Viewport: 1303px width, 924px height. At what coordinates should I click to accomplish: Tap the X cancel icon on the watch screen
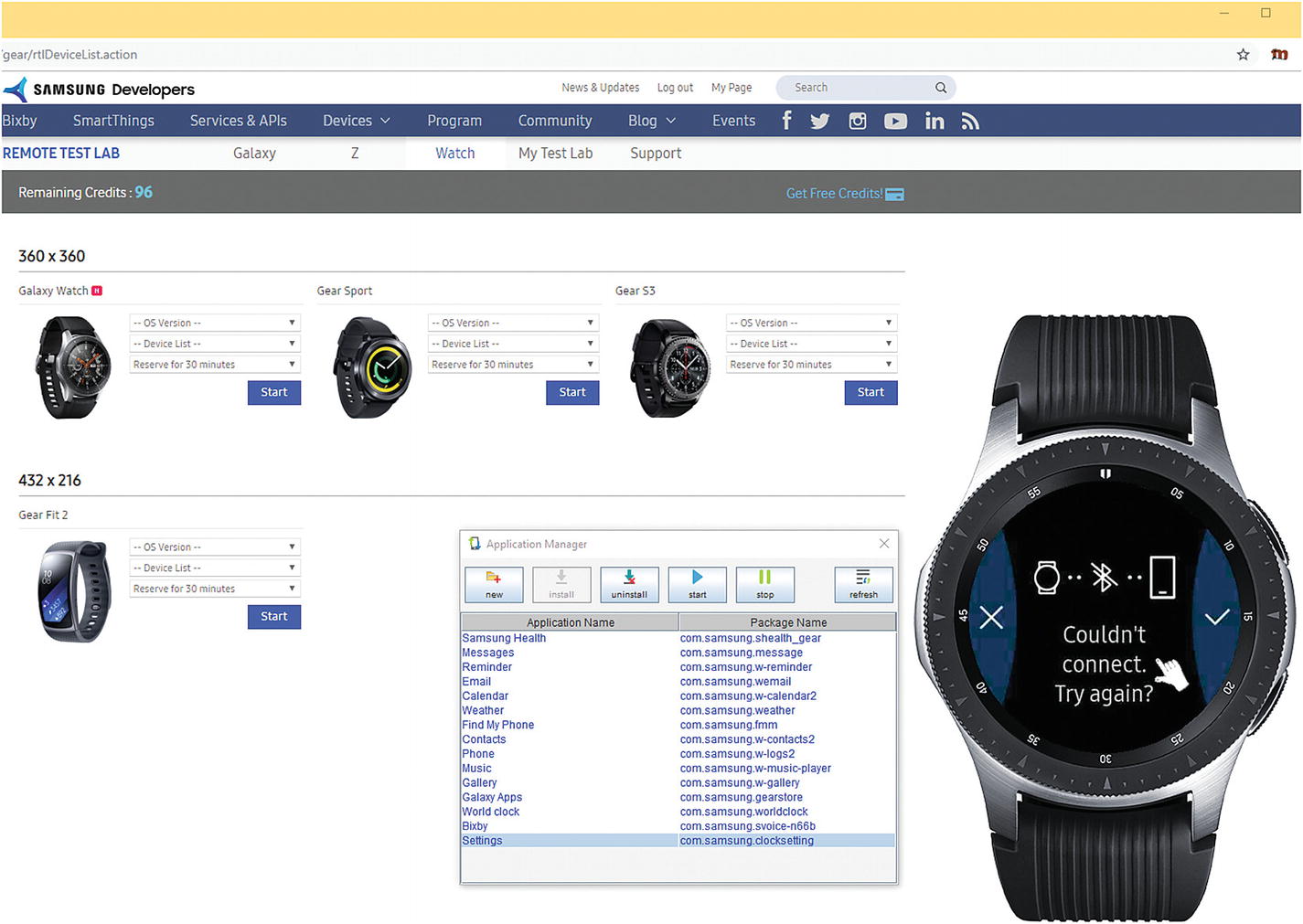[x=991, y=618]
